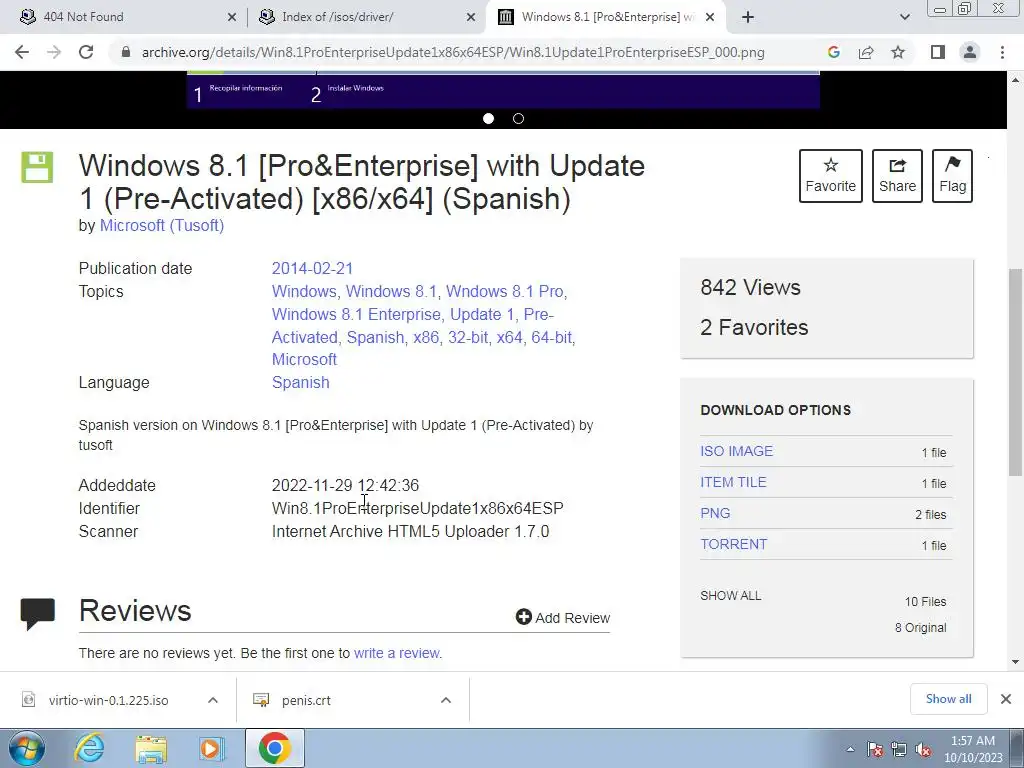Open the Chrome three-dot menu
1024x768 pixels.
[1002, 52]
